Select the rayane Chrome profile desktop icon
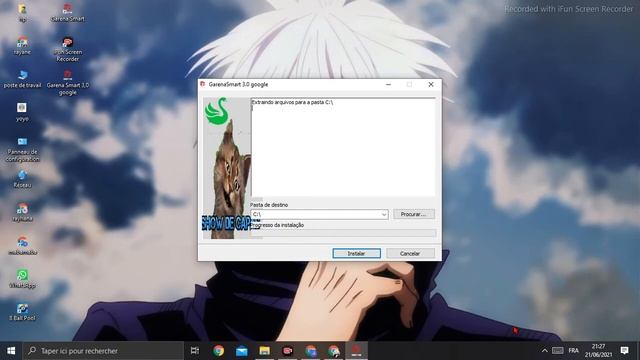Image resolution: width=640 pixels, height=360 pixels. [22, 45]
